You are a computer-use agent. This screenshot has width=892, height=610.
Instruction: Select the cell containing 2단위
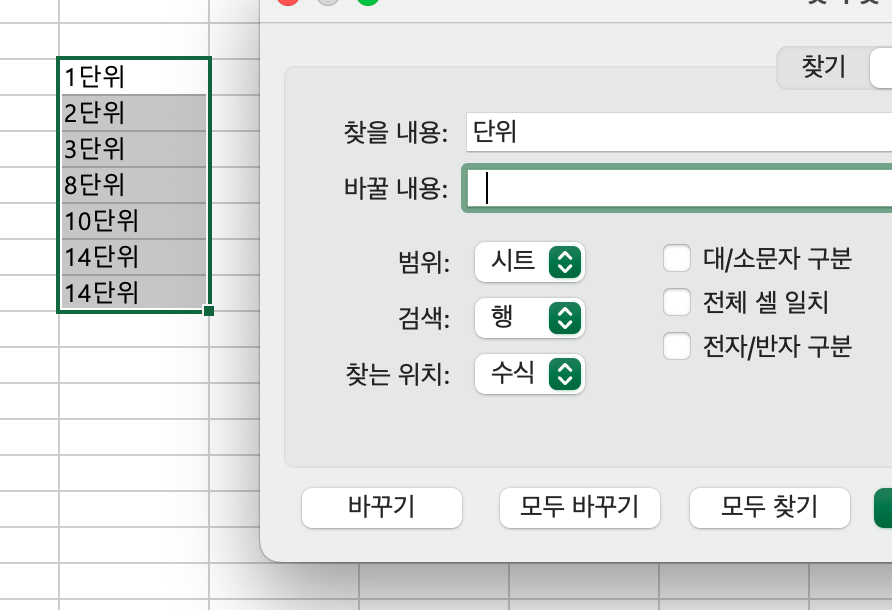pyautogui.click(x=134, y=113)
